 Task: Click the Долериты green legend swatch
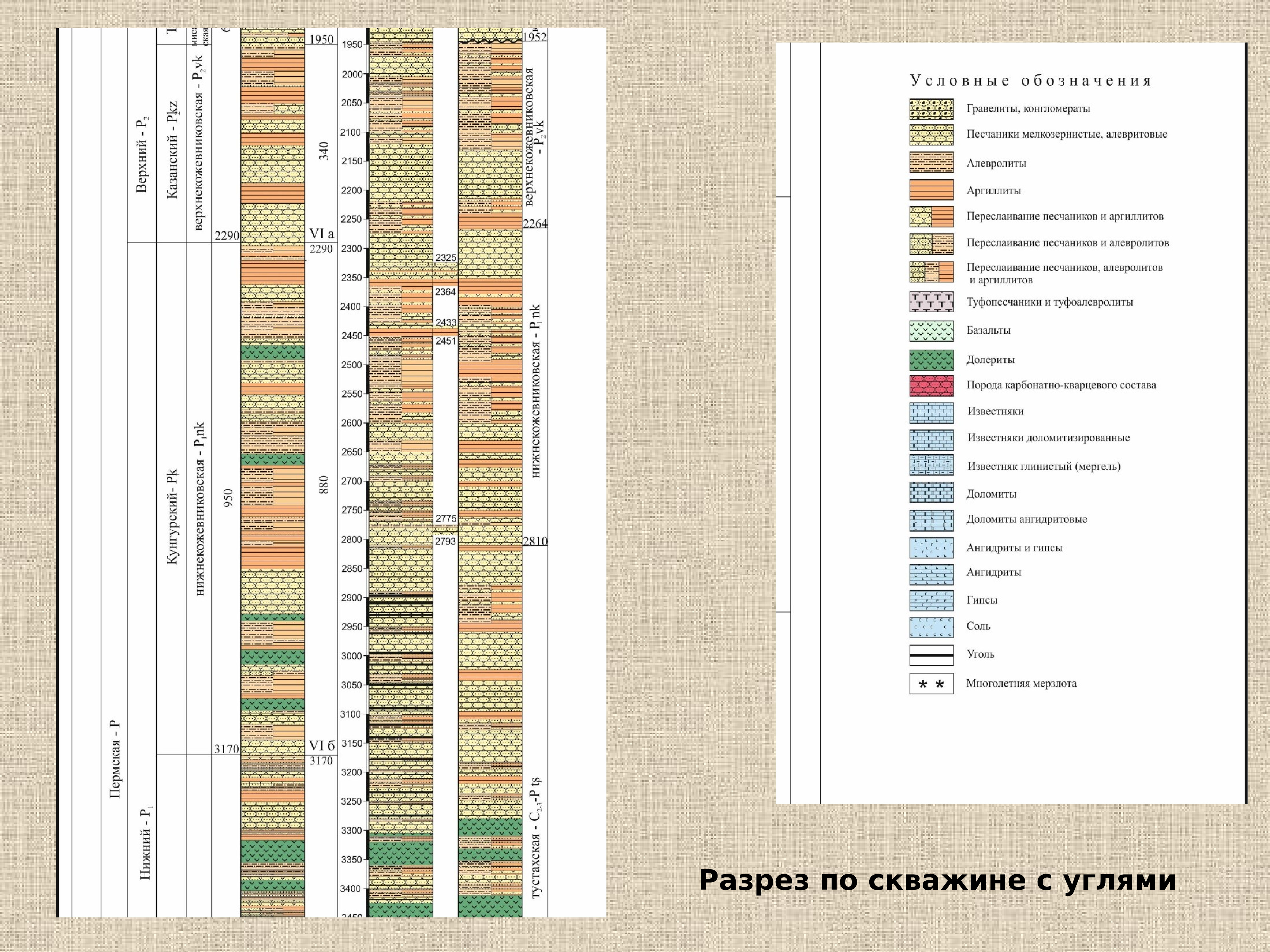(x=931, y=360)
